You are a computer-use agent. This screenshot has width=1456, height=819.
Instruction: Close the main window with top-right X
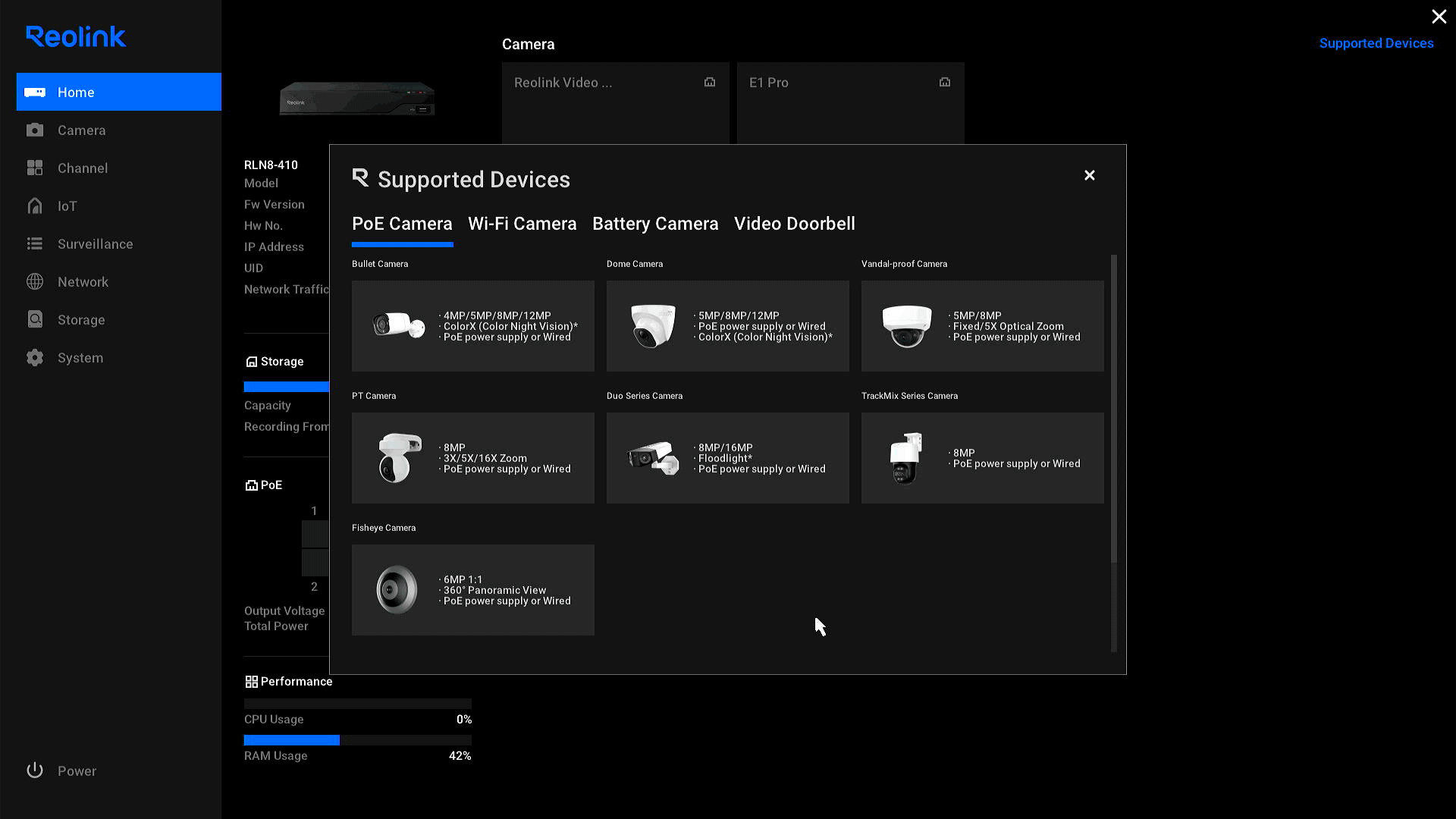1439,17
